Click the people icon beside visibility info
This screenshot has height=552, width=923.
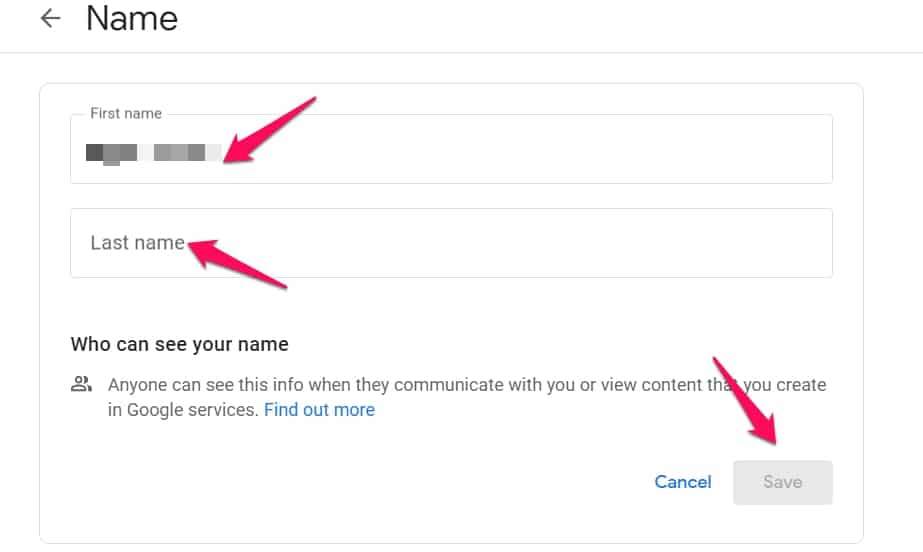81,384
